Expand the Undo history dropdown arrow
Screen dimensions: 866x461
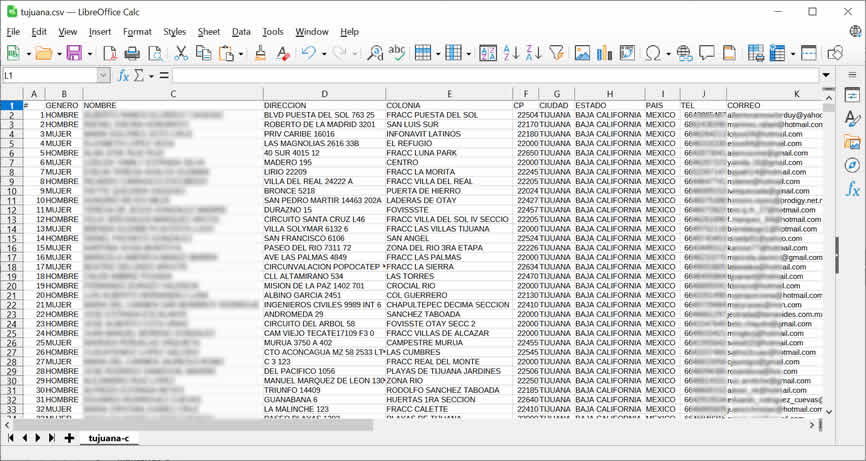point(324,54)
